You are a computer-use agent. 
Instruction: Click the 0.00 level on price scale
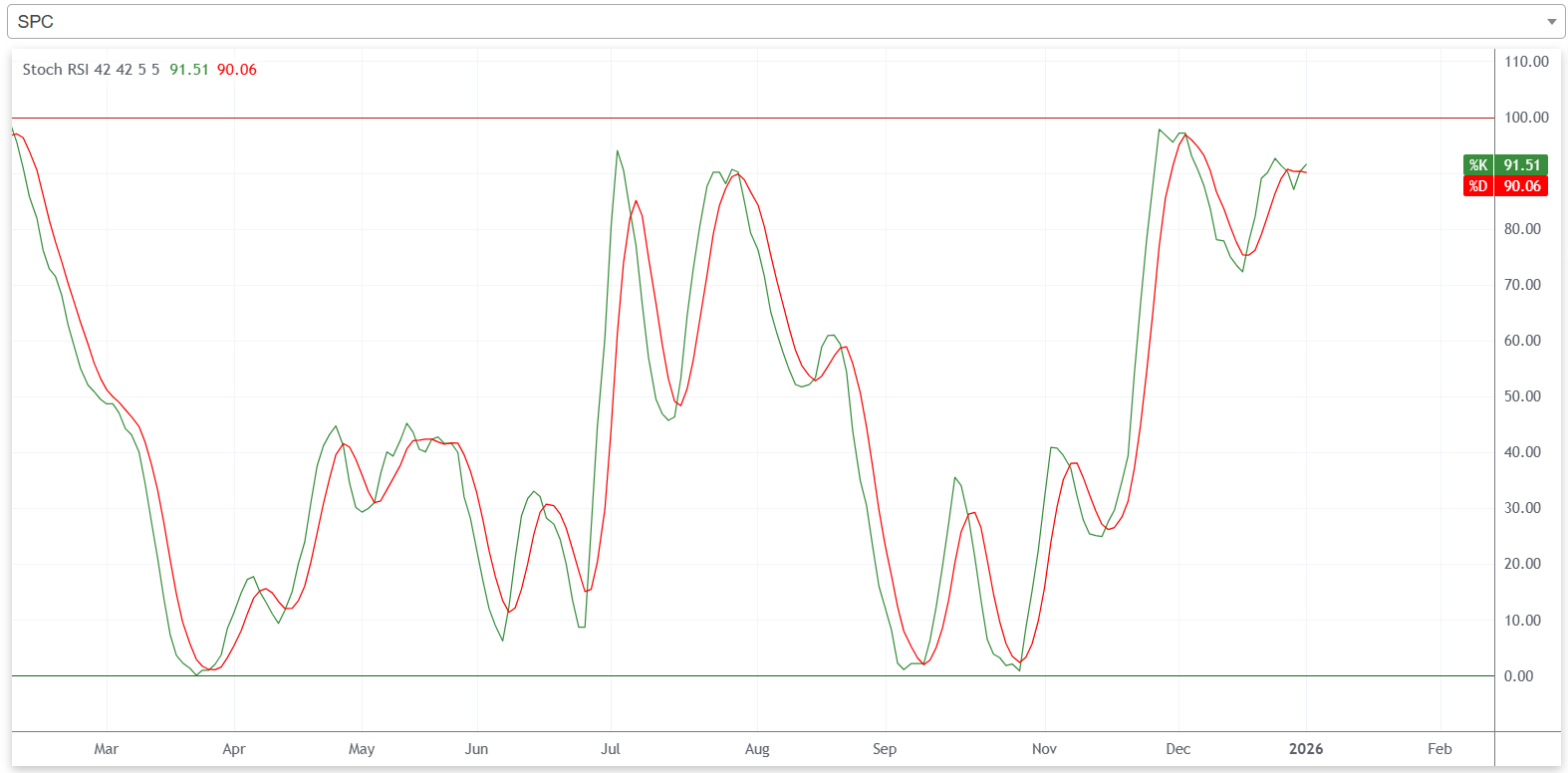1518,676
